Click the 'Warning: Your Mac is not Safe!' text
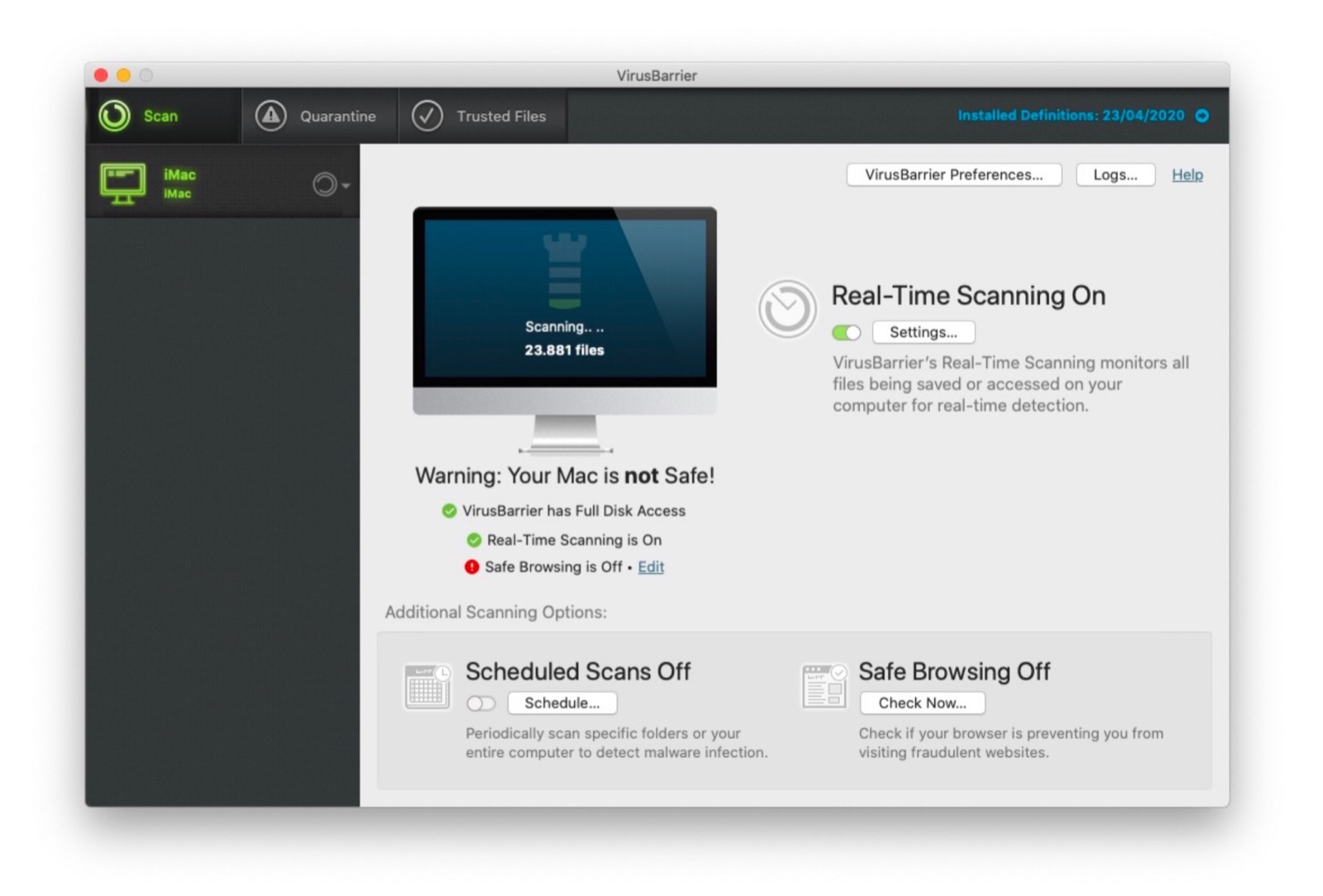Viewport: 1323px width, 896px height. click(x=565, y=476)
